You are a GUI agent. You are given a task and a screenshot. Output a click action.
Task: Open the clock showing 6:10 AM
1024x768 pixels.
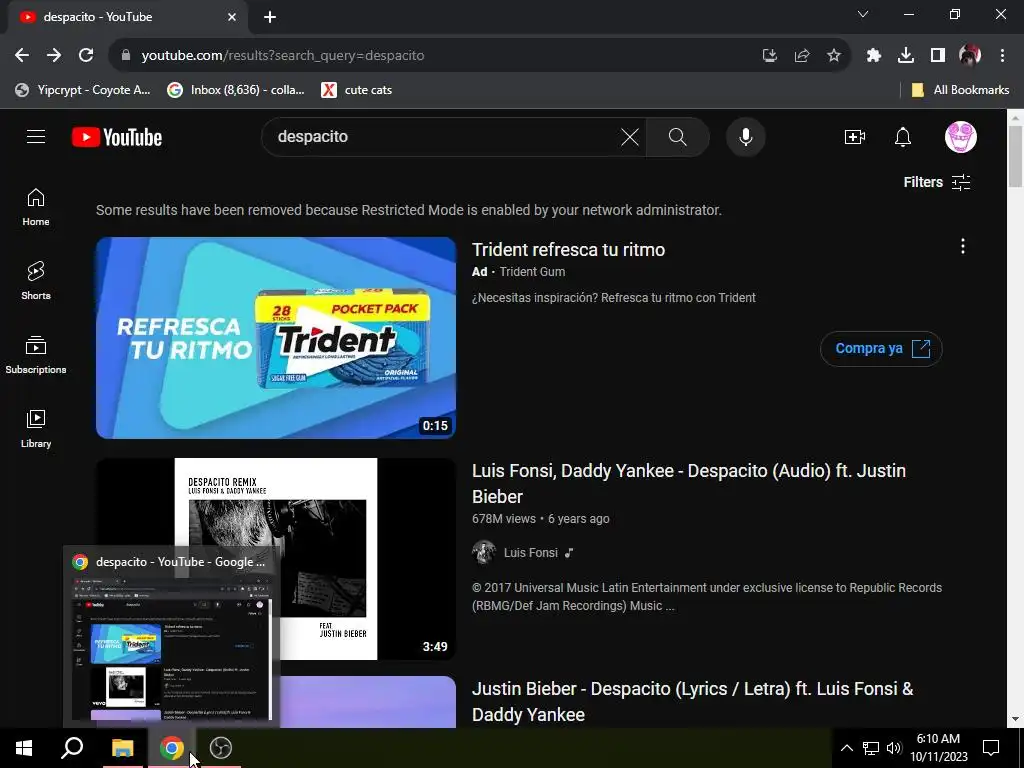click(x=938, y=748)
